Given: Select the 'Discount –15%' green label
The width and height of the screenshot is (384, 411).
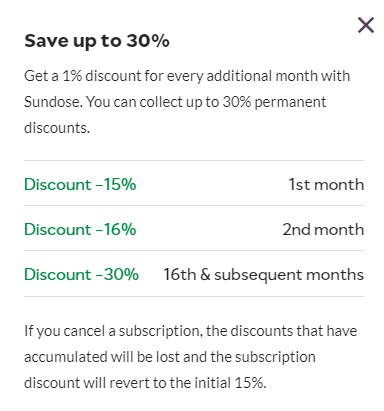Looking at the screenshot, I should (x=80, y=184).
